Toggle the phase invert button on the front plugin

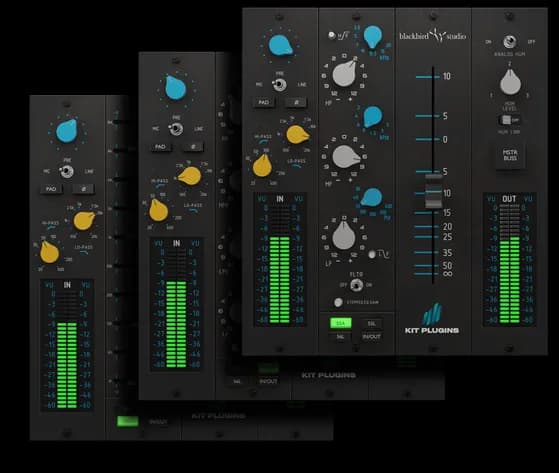tap(296, 103)
